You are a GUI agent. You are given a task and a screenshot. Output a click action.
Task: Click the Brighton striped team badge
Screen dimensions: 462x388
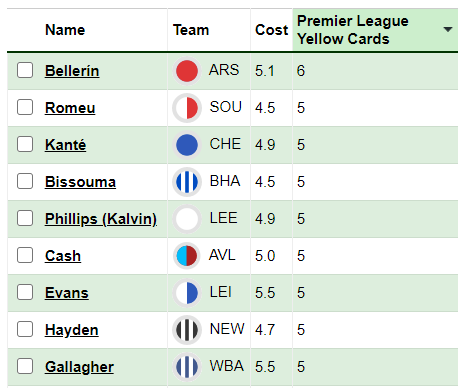(187, 182)
